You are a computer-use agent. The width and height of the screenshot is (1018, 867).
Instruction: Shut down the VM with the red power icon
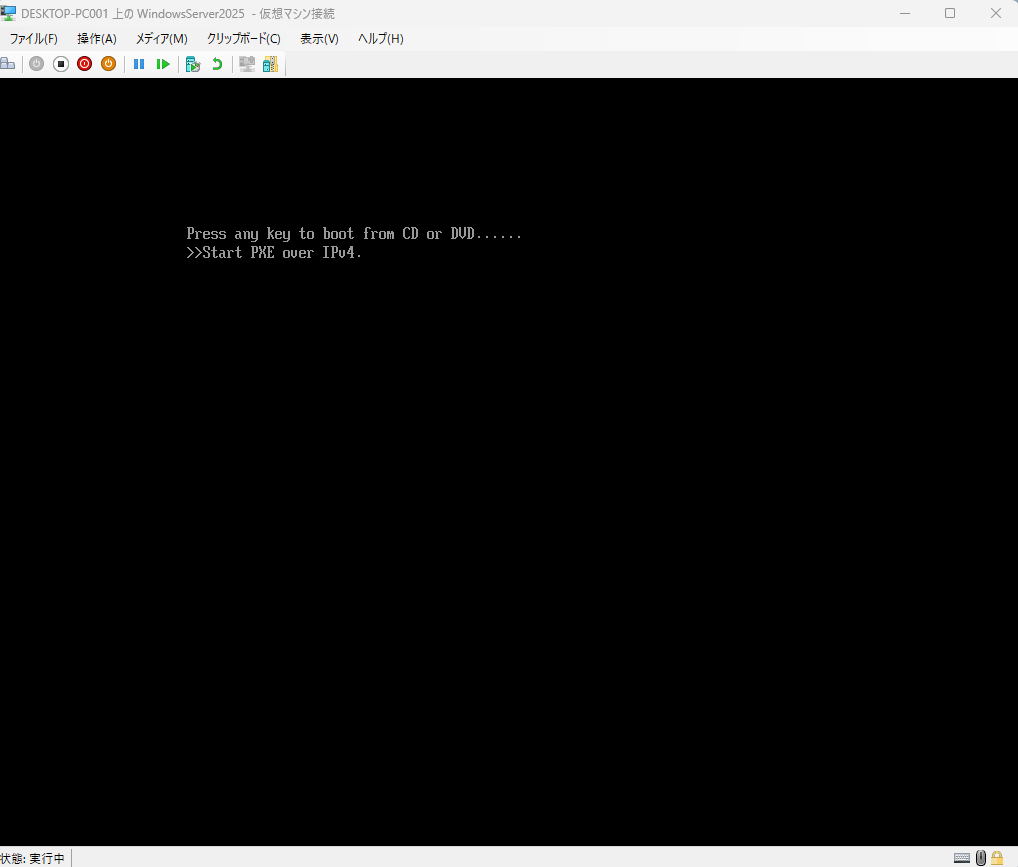(84, 64)
